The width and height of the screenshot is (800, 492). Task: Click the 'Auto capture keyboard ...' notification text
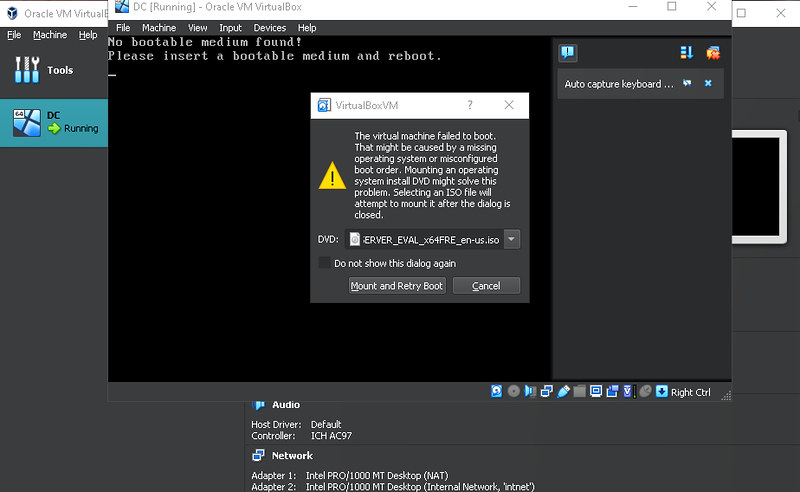[619, 84]
